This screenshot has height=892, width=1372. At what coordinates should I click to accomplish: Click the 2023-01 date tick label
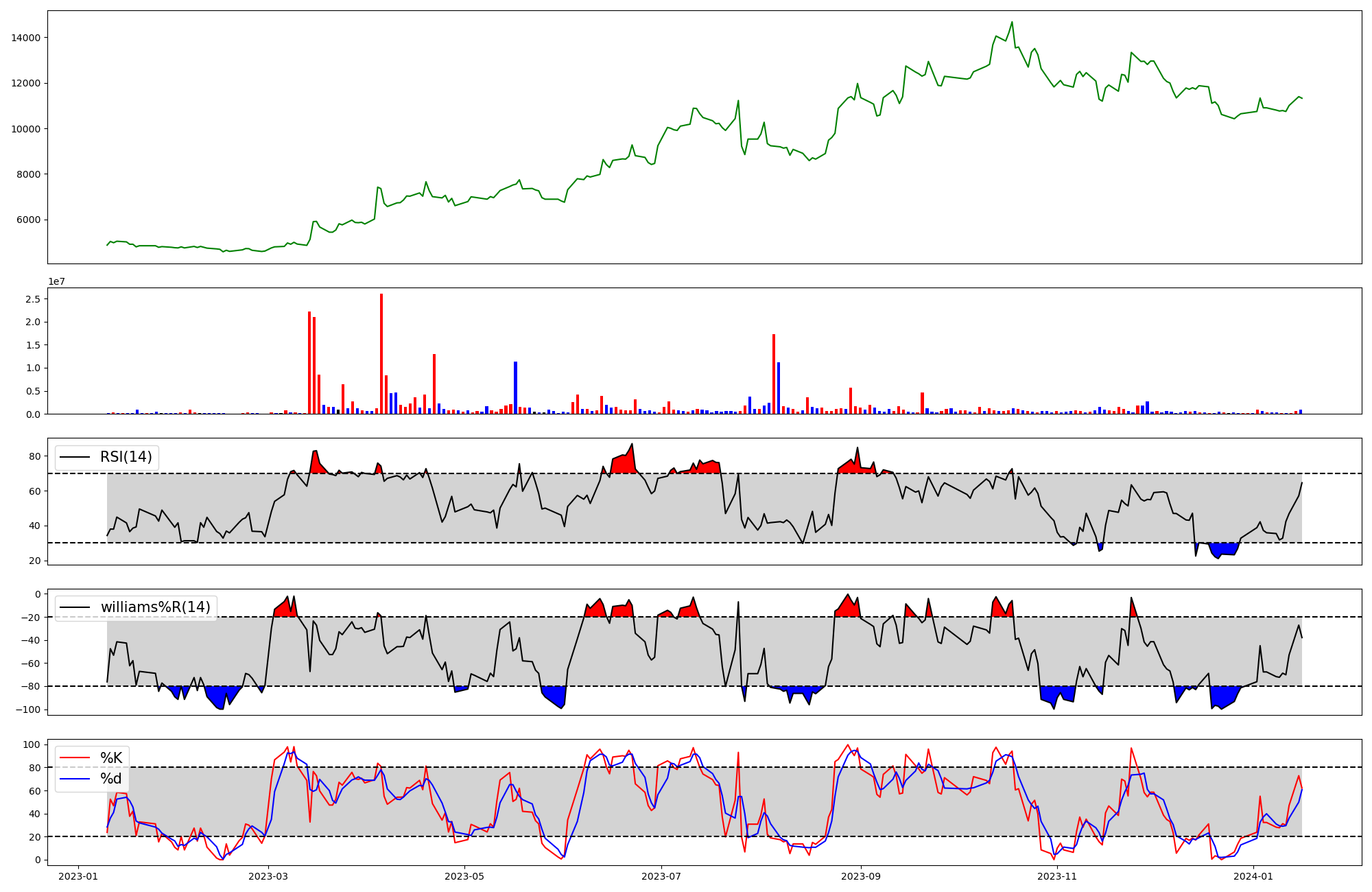pyautogui.click(x=78, y=876)
